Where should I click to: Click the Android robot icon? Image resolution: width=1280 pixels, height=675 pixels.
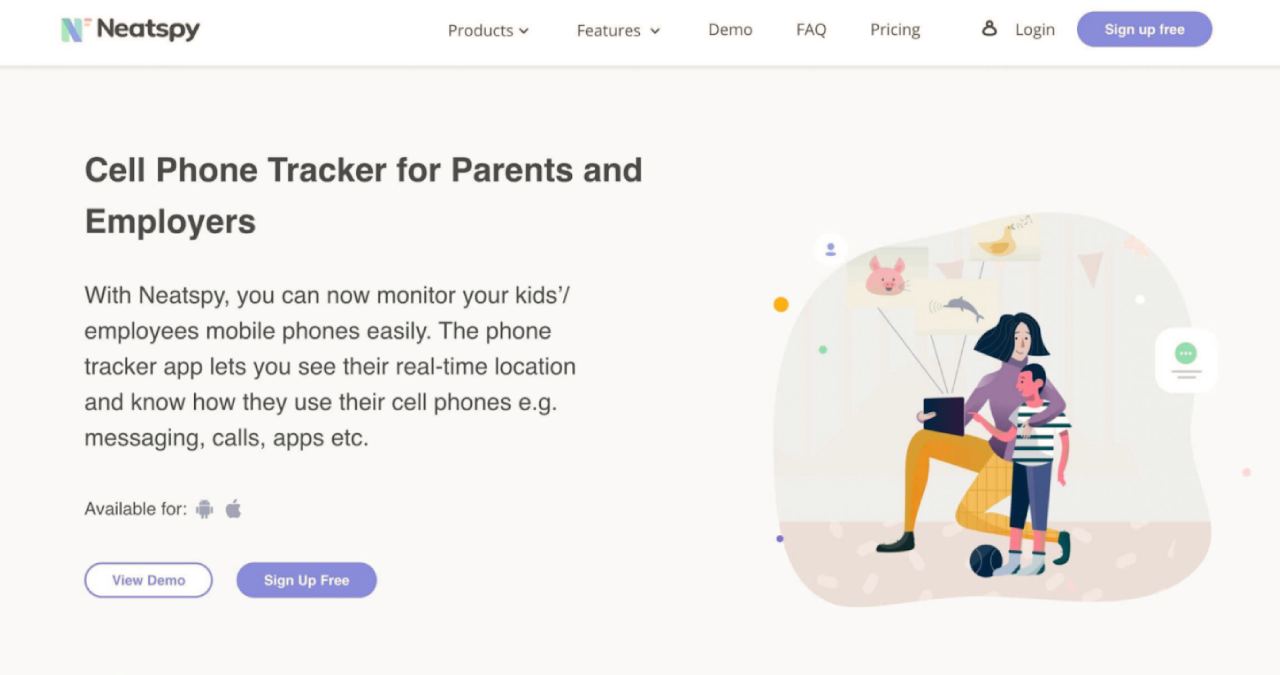(205, 509)
